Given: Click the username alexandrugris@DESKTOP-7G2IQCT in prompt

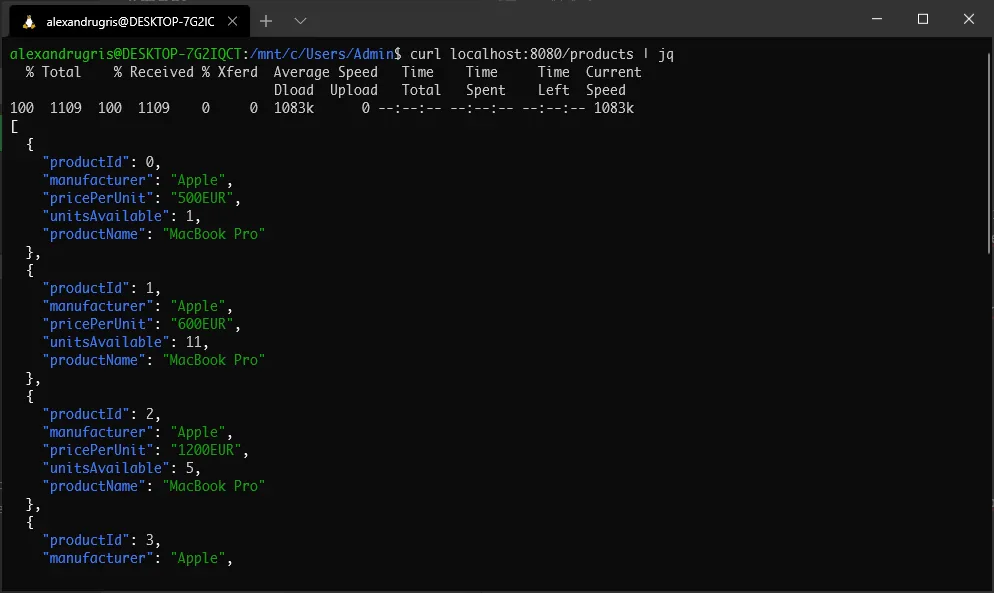Looking at the screenshot, I should 126,55.
